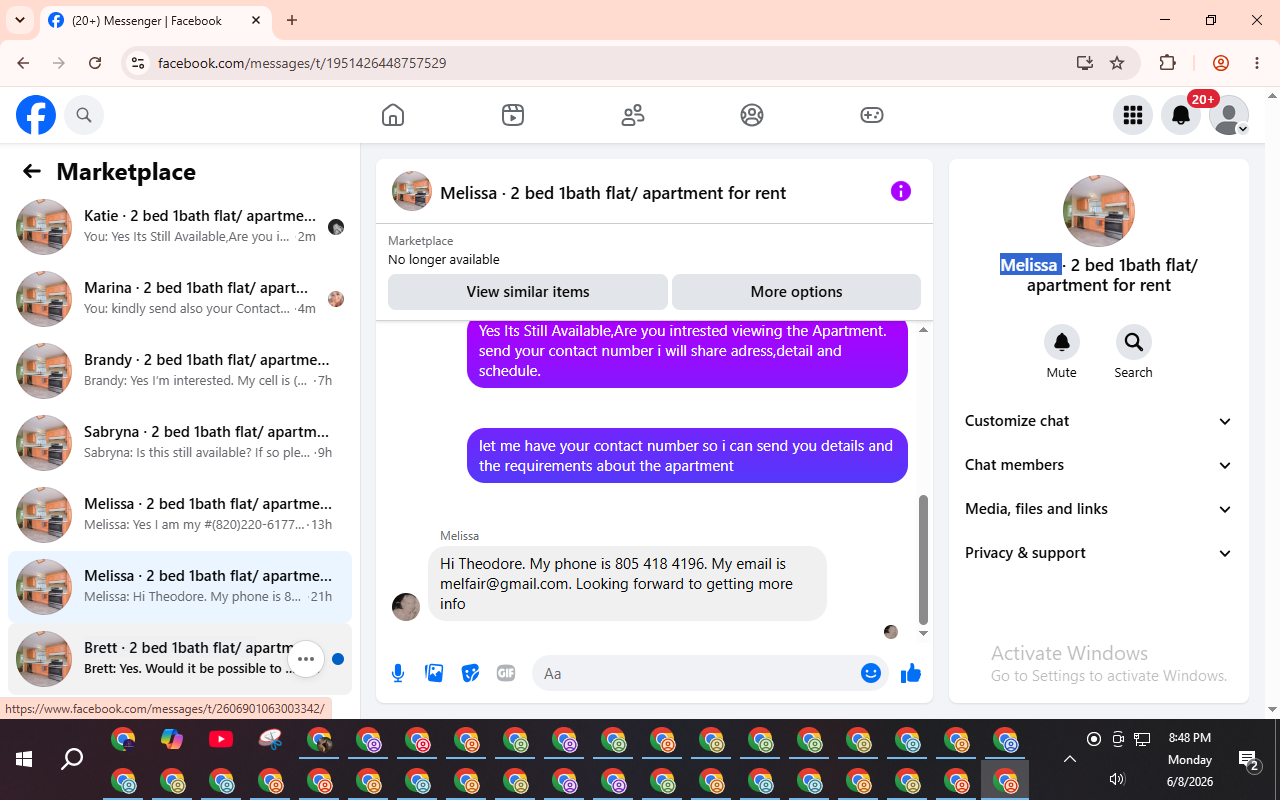The height and width of the screenshot is (800, 1280).
Task: Click the purple conversation information icon
Action: [x=901, y=191]
